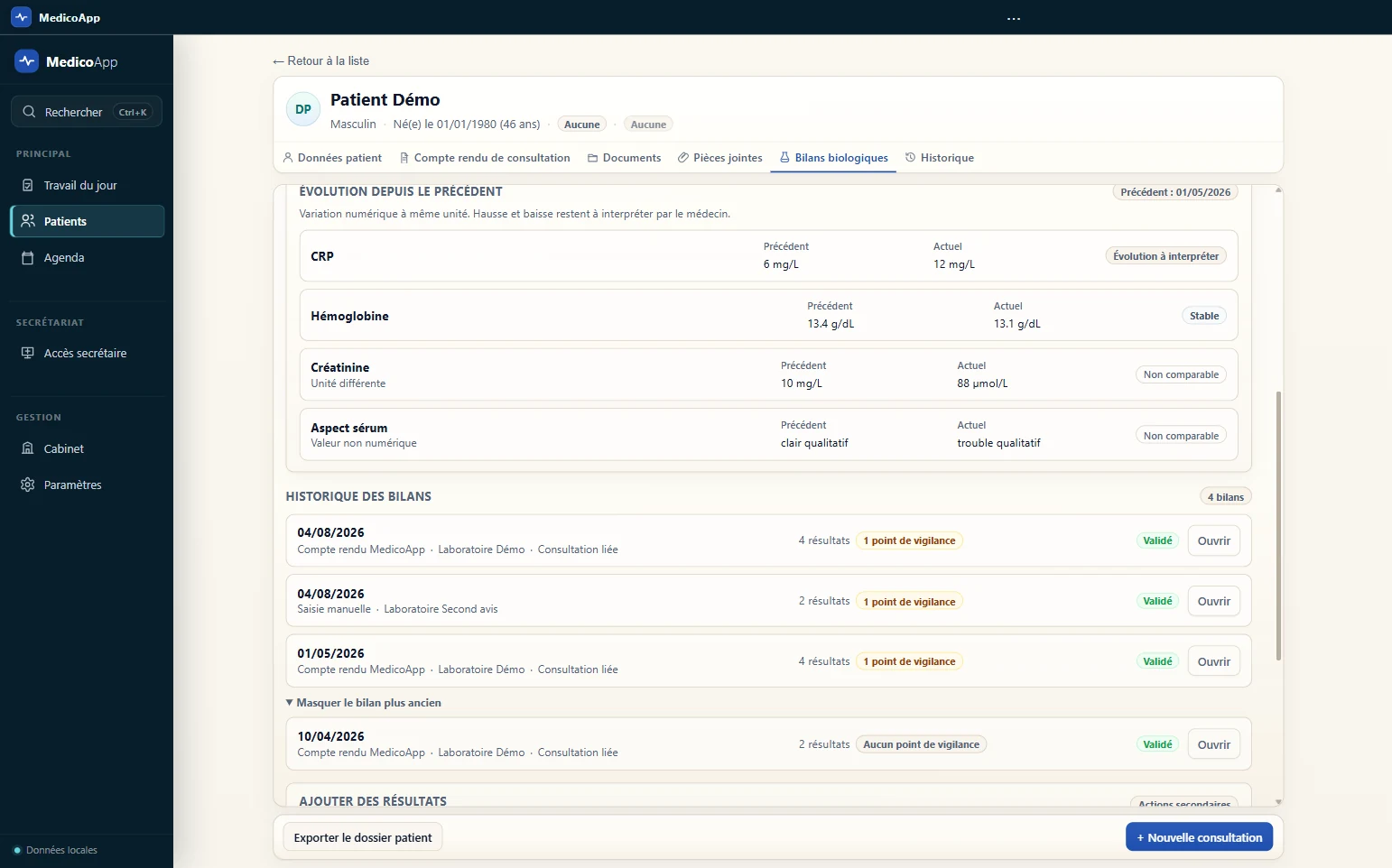Click the Agenda calendar icon

28,257
